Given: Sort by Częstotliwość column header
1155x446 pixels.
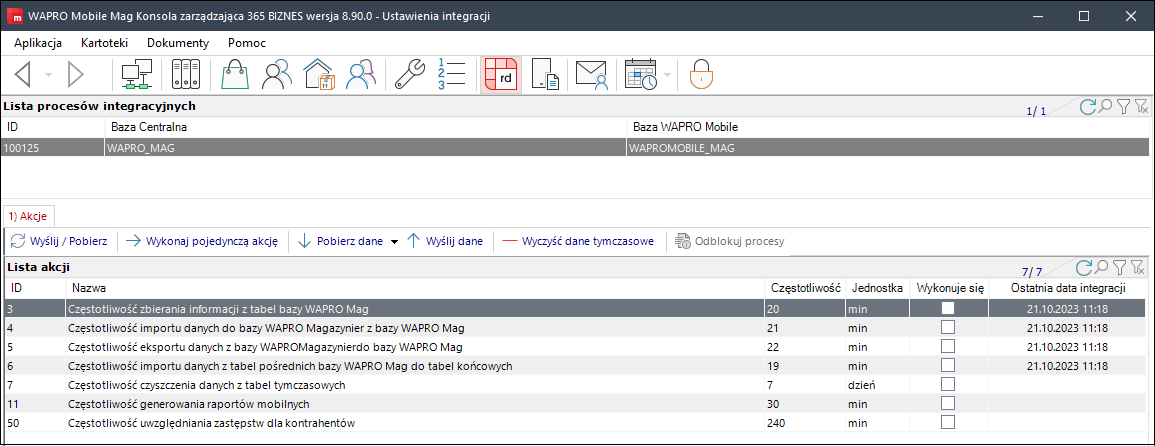Looking at the screenshot, I should (805, 288).
